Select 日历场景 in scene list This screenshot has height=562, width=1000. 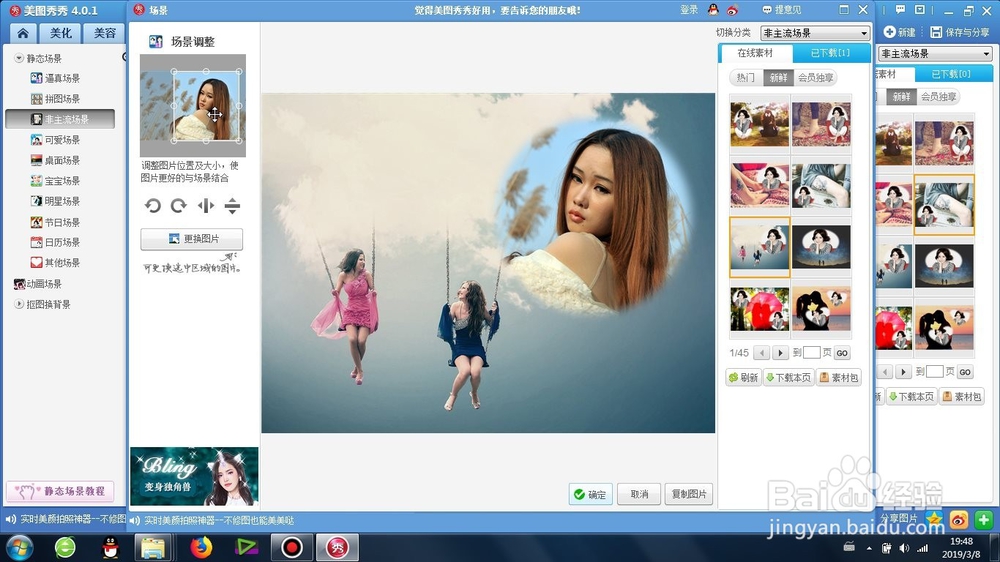[55, 242]
